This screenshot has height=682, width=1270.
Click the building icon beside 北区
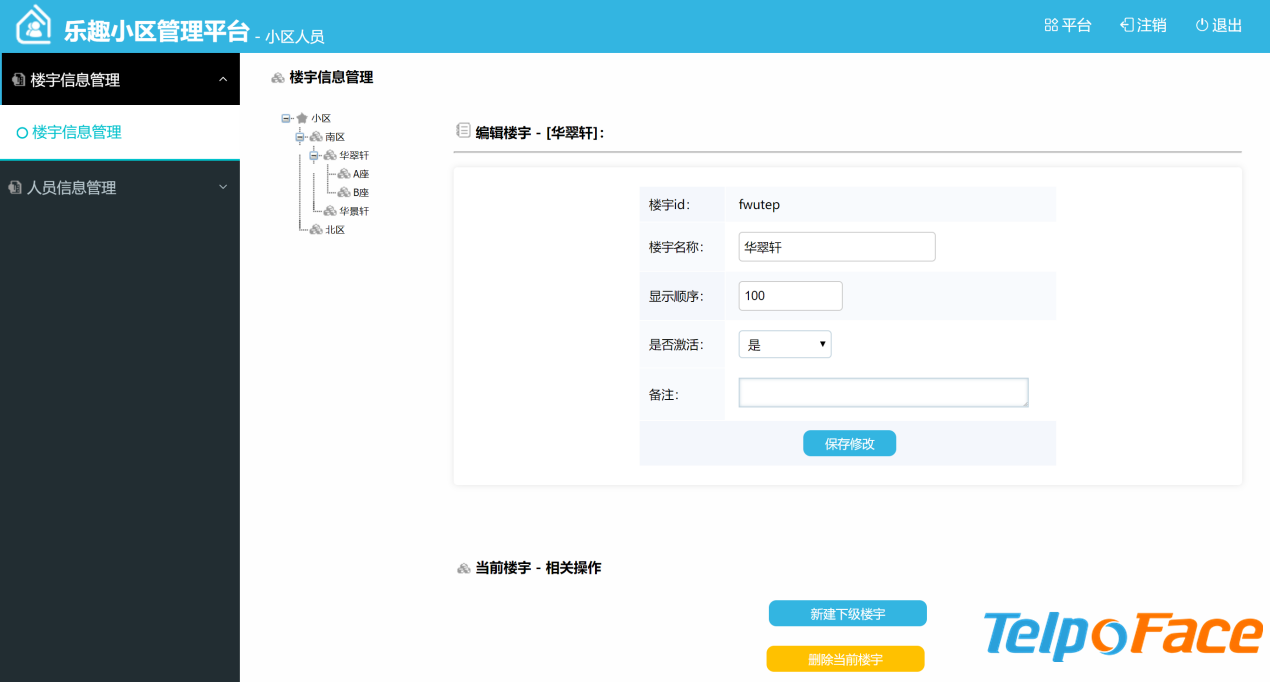[x=316, y=230]
